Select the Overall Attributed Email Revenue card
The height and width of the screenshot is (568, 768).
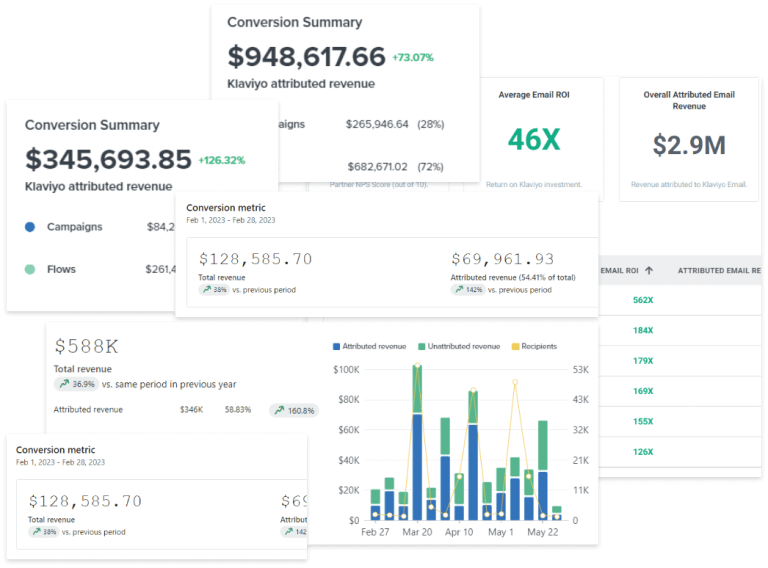(x=689, y=139)
